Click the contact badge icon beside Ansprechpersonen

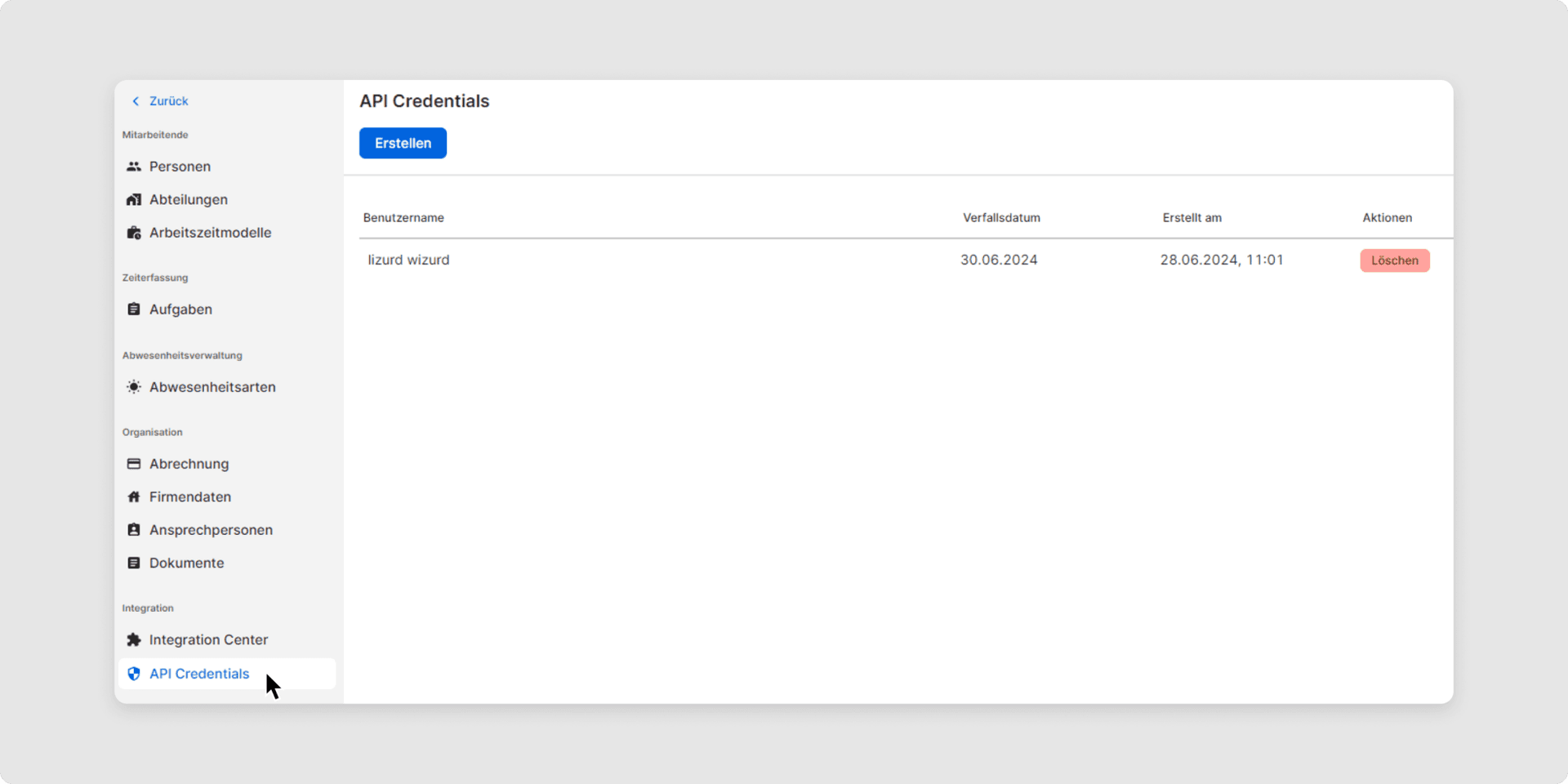click(134, 530)
